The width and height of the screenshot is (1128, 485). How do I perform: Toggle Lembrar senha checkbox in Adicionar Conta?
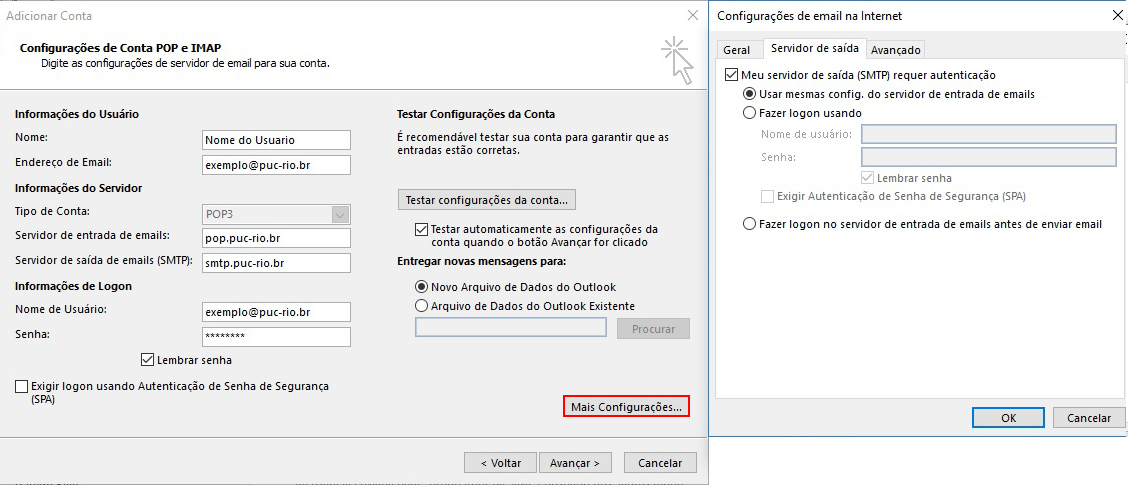pyautogui.click(x=148, y=360)
